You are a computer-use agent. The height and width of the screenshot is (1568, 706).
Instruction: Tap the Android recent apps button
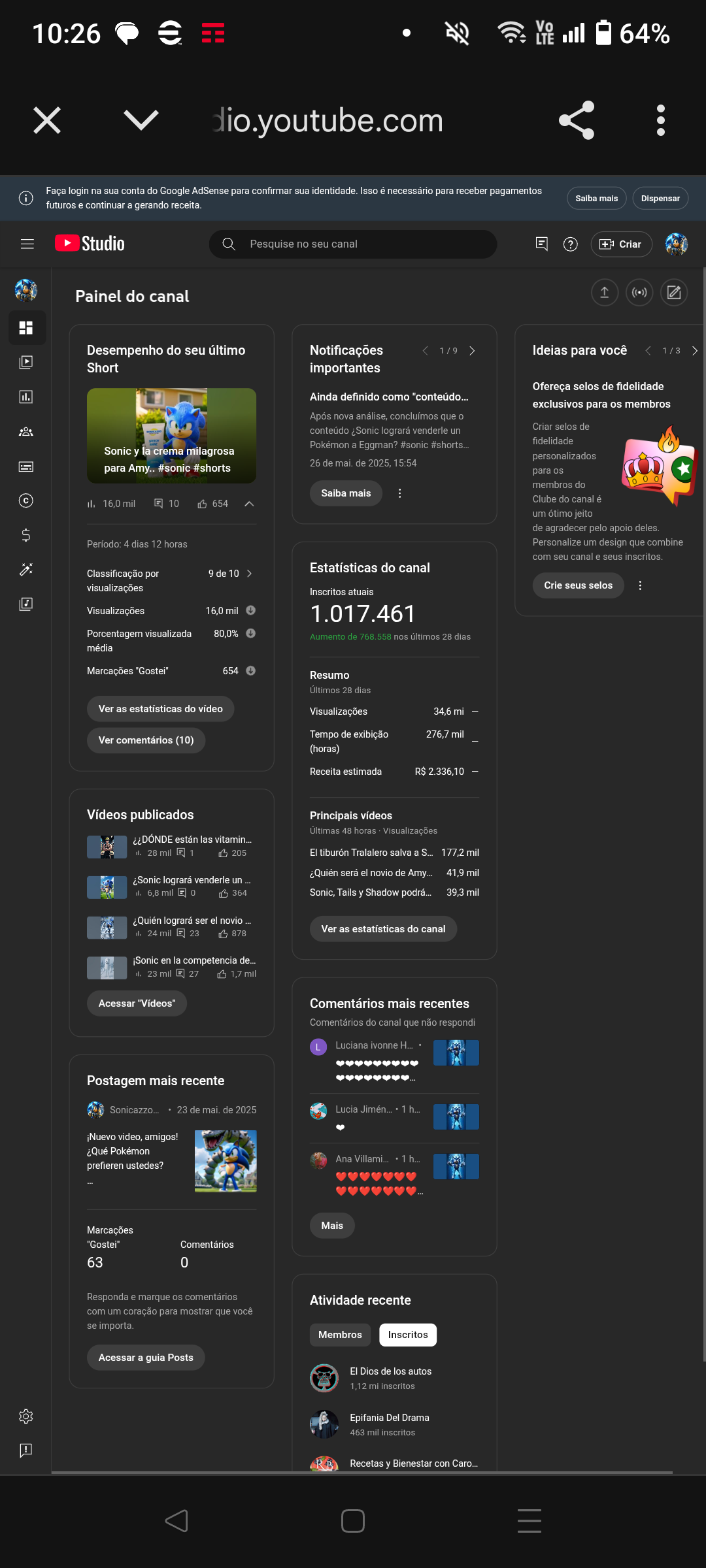529,1521
